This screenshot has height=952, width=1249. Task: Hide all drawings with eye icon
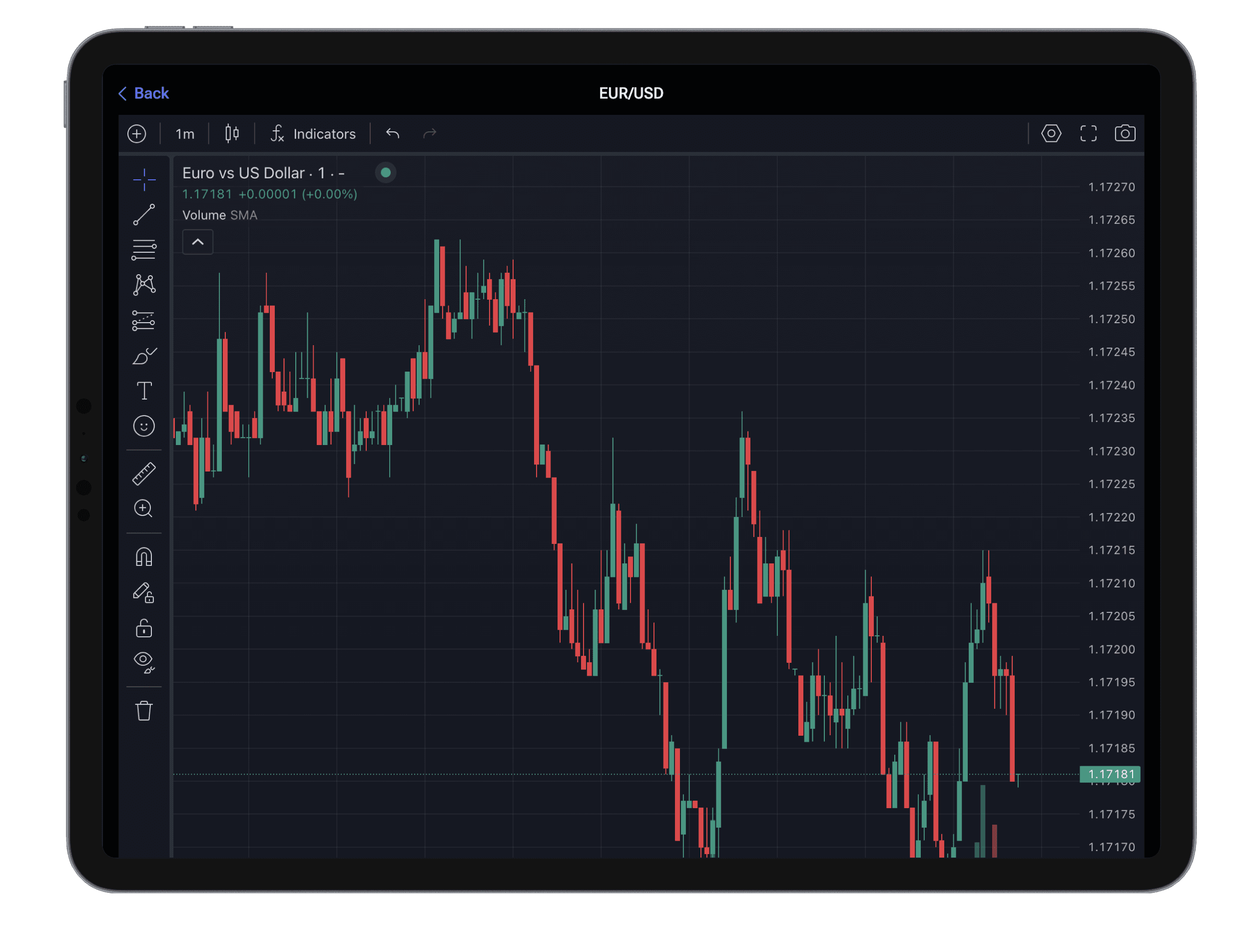[x=144, y=662]
